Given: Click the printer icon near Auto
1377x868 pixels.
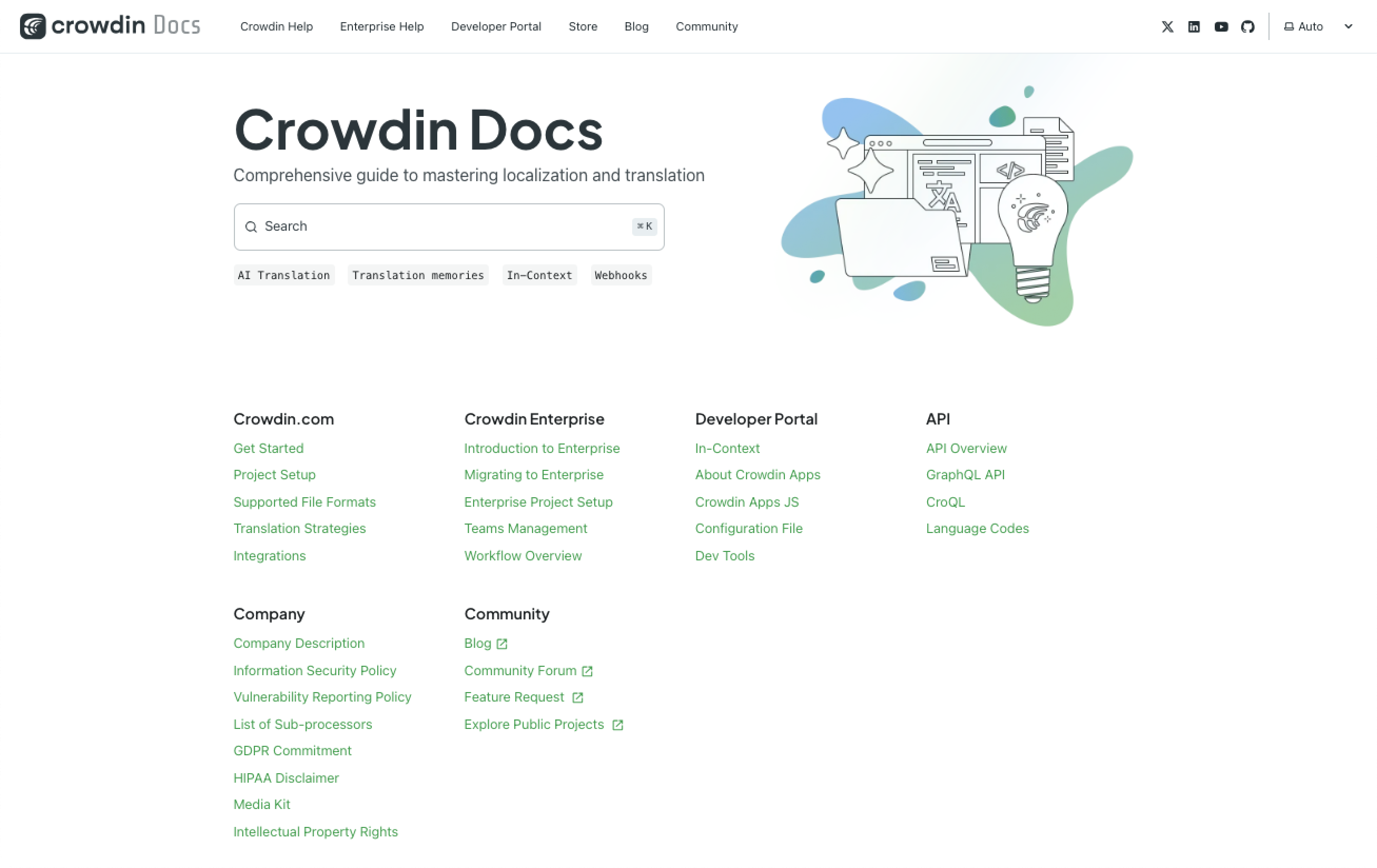Looking at the screenshot, I should (1288, 26).
